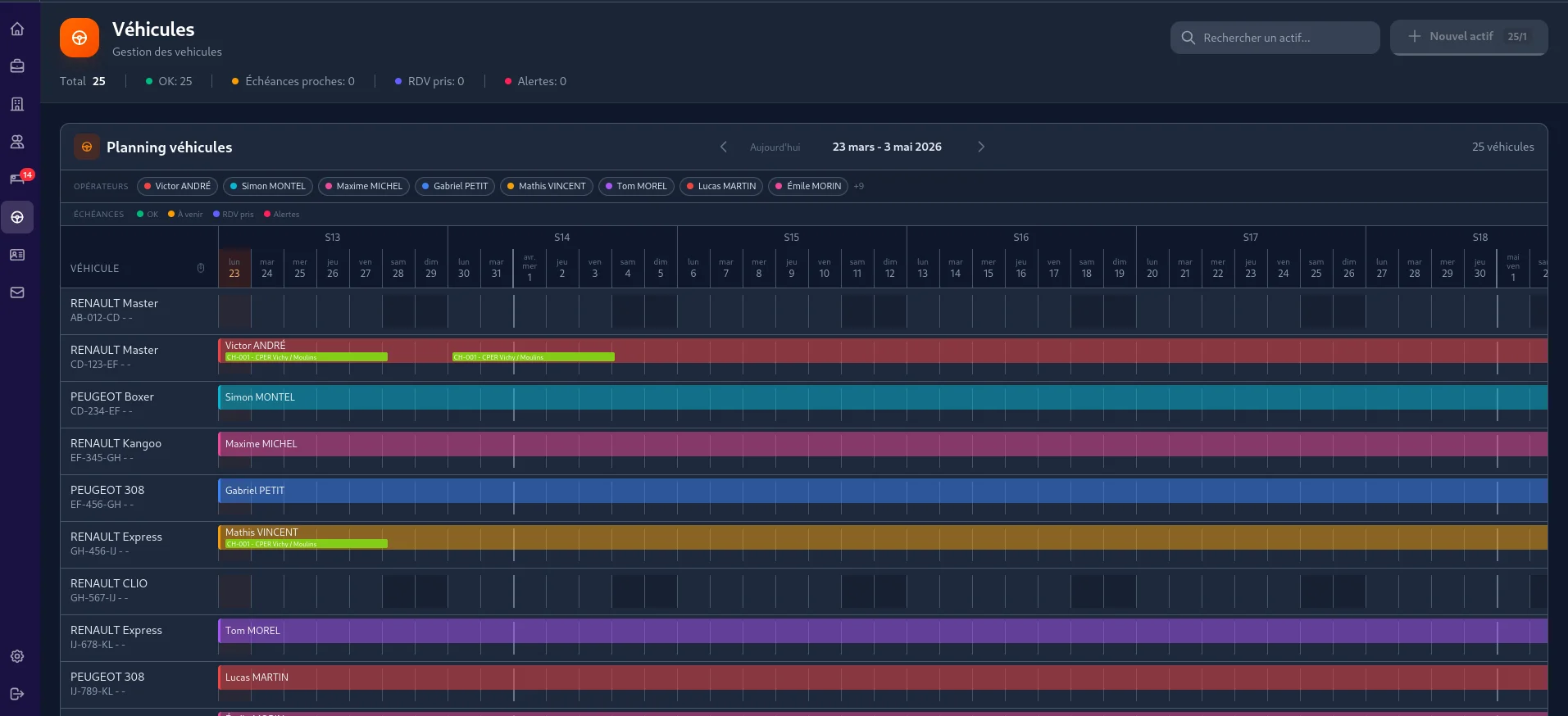Viewport: 1568px width, 716px height.
Task: Click the briefcase icon in the sidebar
Action: (17, 66)
